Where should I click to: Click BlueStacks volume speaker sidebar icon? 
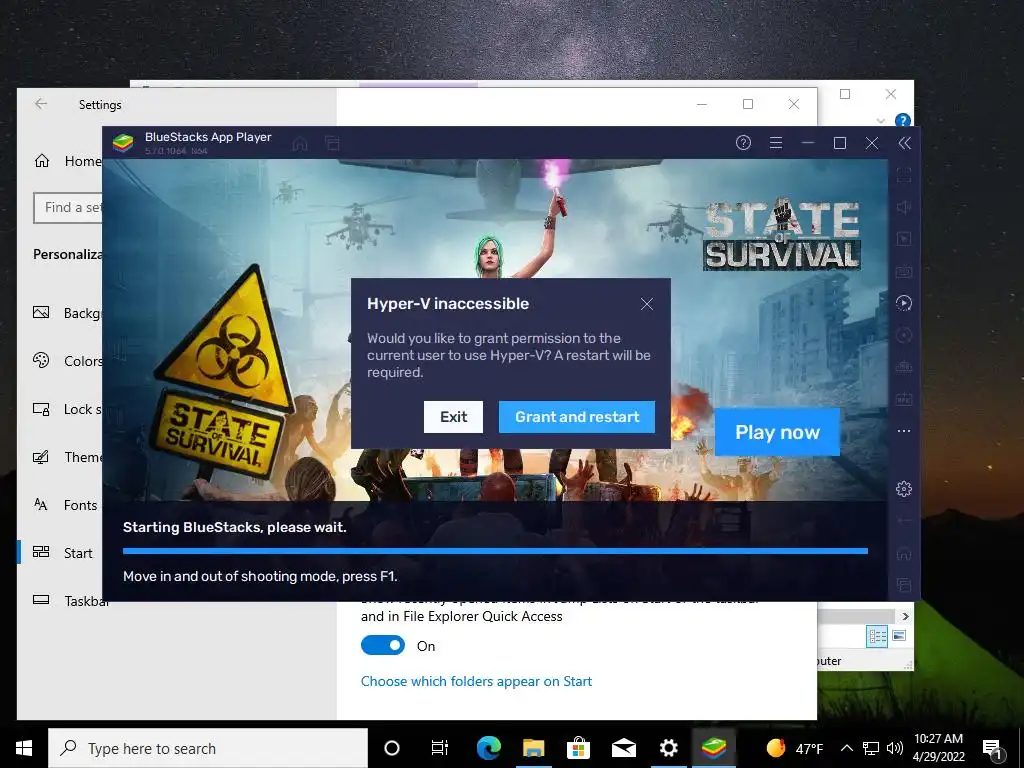(x=904, y=207)
